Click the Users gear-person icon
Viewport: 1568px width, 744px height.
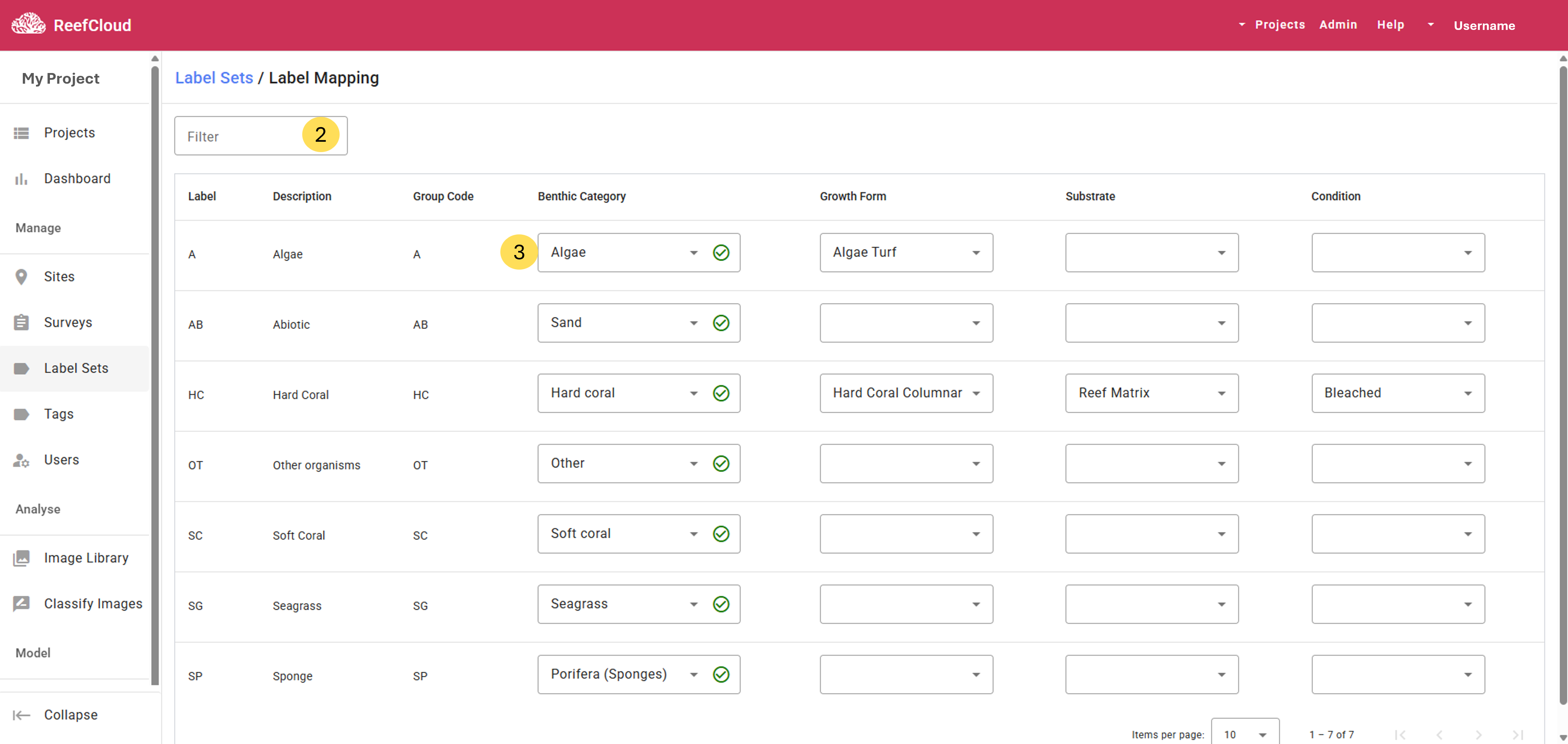click(x=21, y=460)
